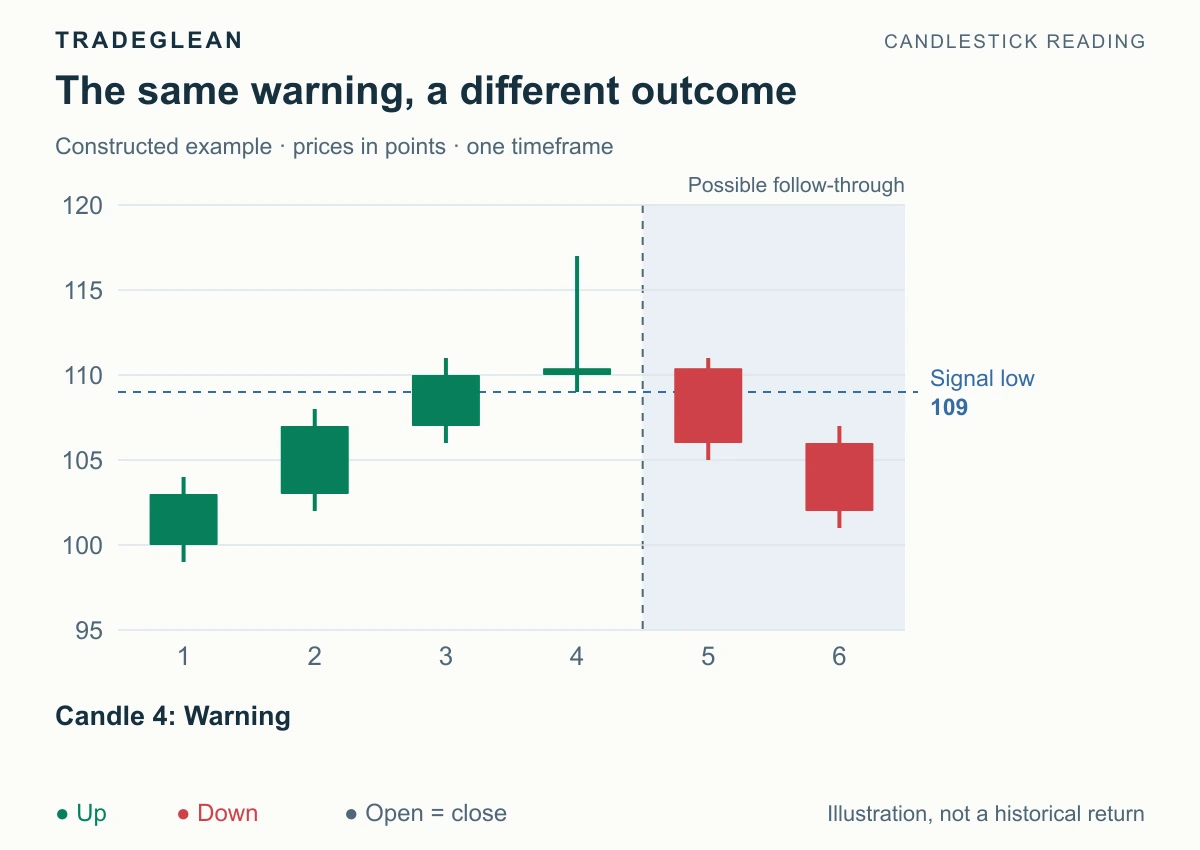Click the green Up legend dot
Viewport: 1200px width, 850px height.
63,814
